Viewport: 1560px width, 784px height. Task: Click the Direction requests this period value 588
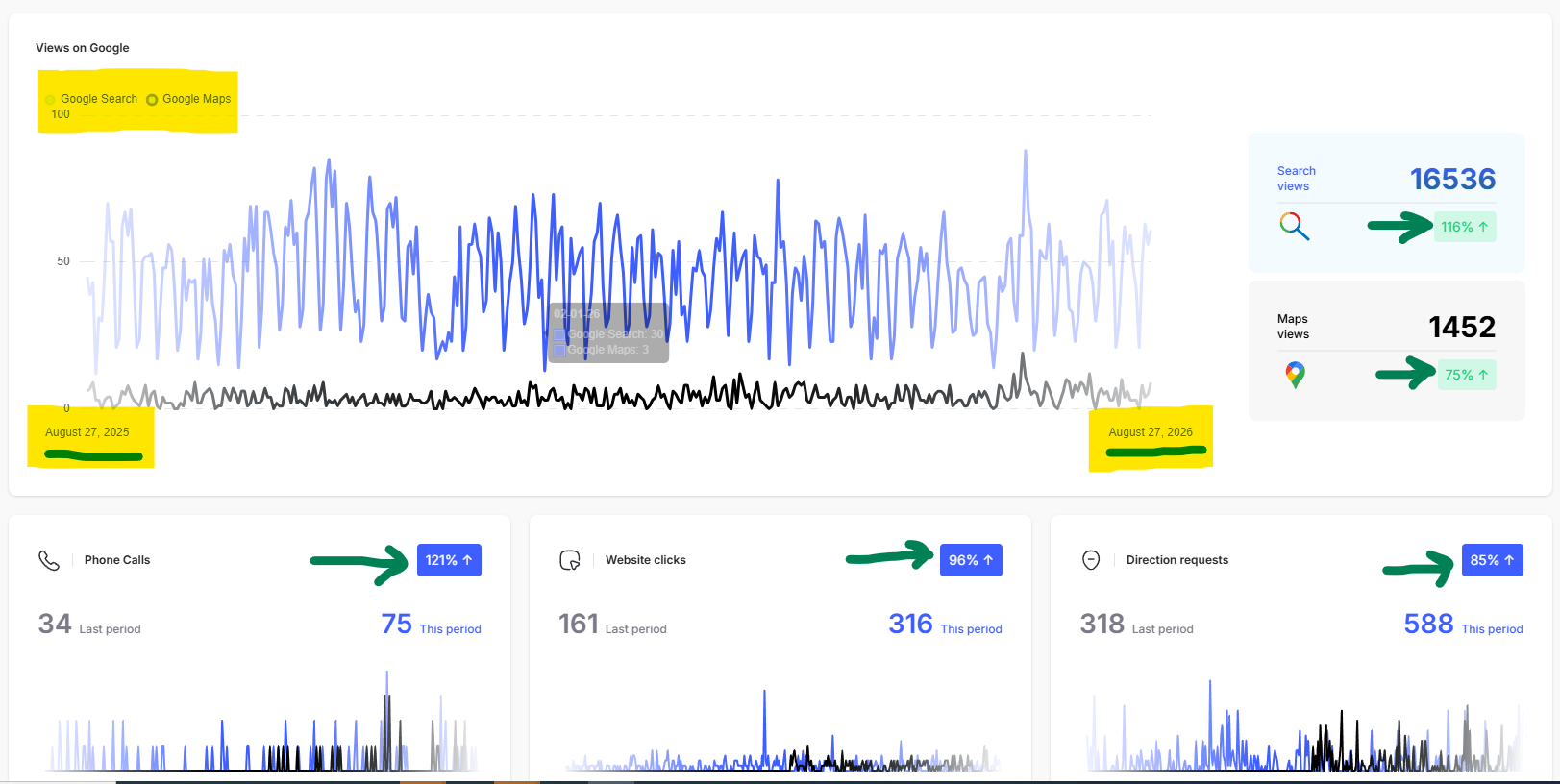[x=1429, y=625]
